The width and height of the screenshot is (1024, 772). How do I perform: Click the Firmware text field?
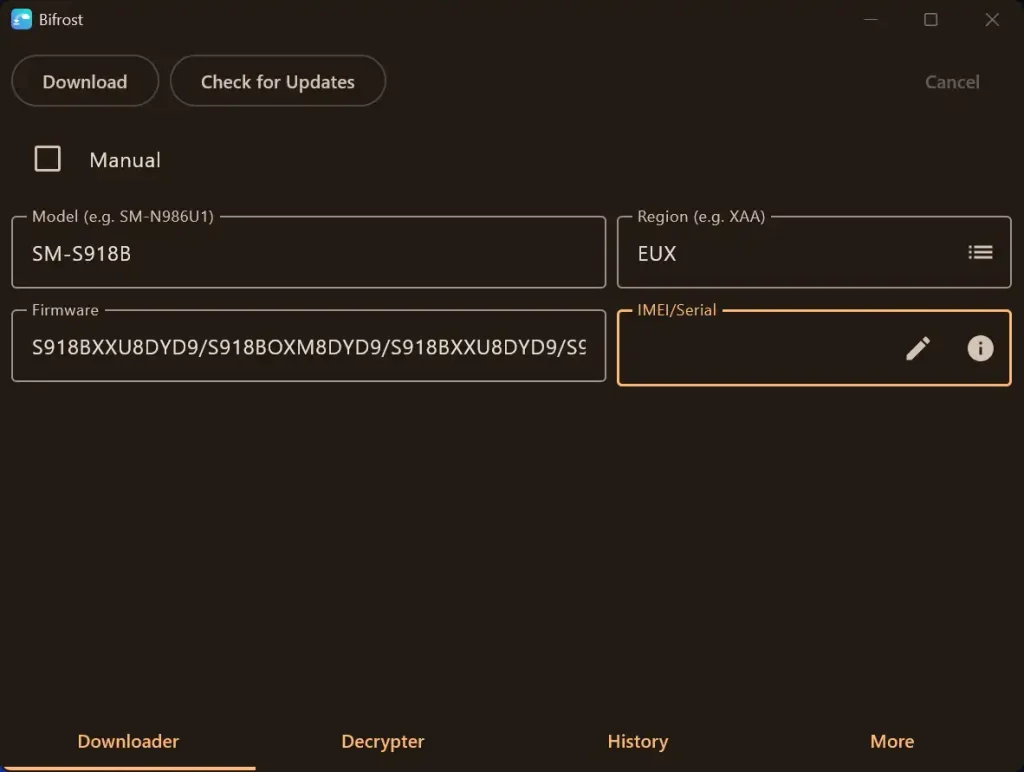tap(308, 346)
